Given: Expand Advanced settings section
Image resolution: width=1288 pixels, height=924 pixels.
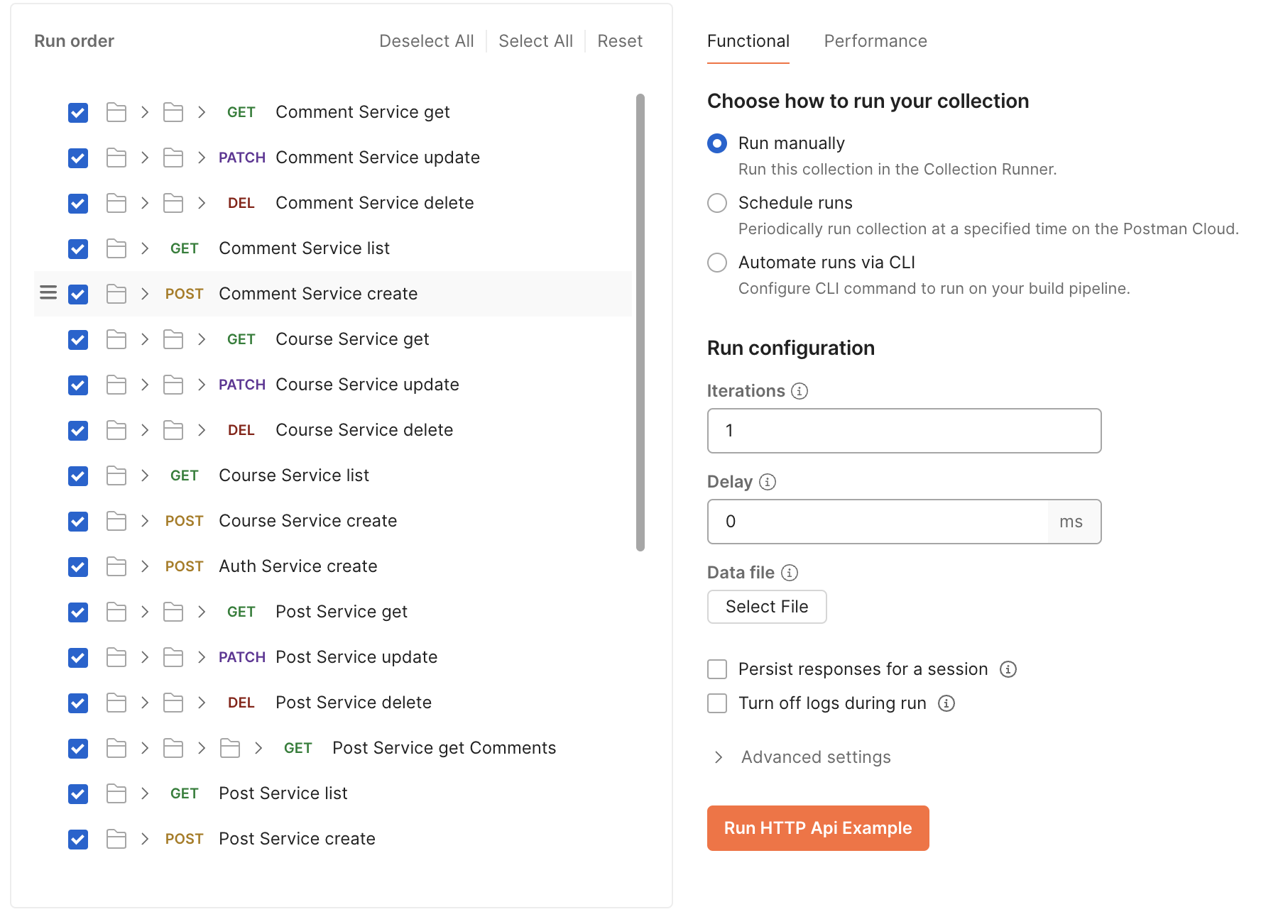Looking at the screenshot, I should point(719,757).
